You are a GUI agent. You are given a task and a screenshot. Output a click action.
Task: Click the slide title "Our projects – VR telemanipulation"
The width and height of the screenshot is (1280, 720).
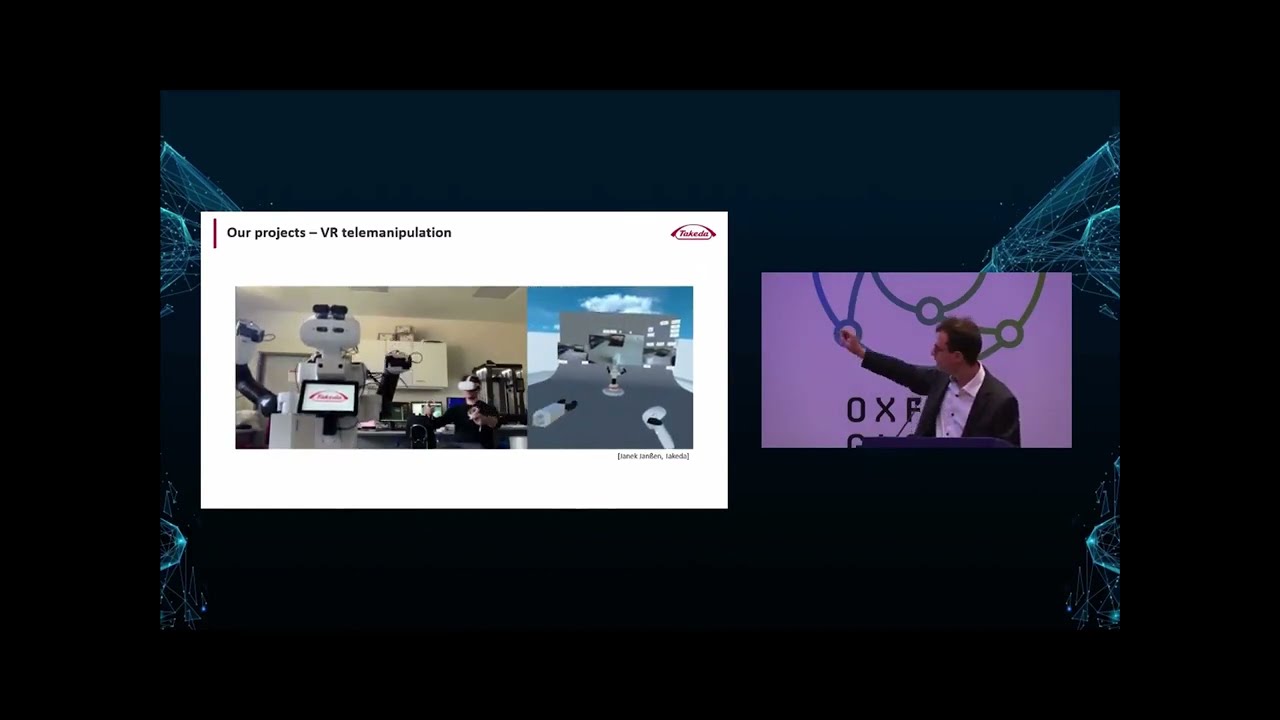pyautogui.click(x=339, y=233)
